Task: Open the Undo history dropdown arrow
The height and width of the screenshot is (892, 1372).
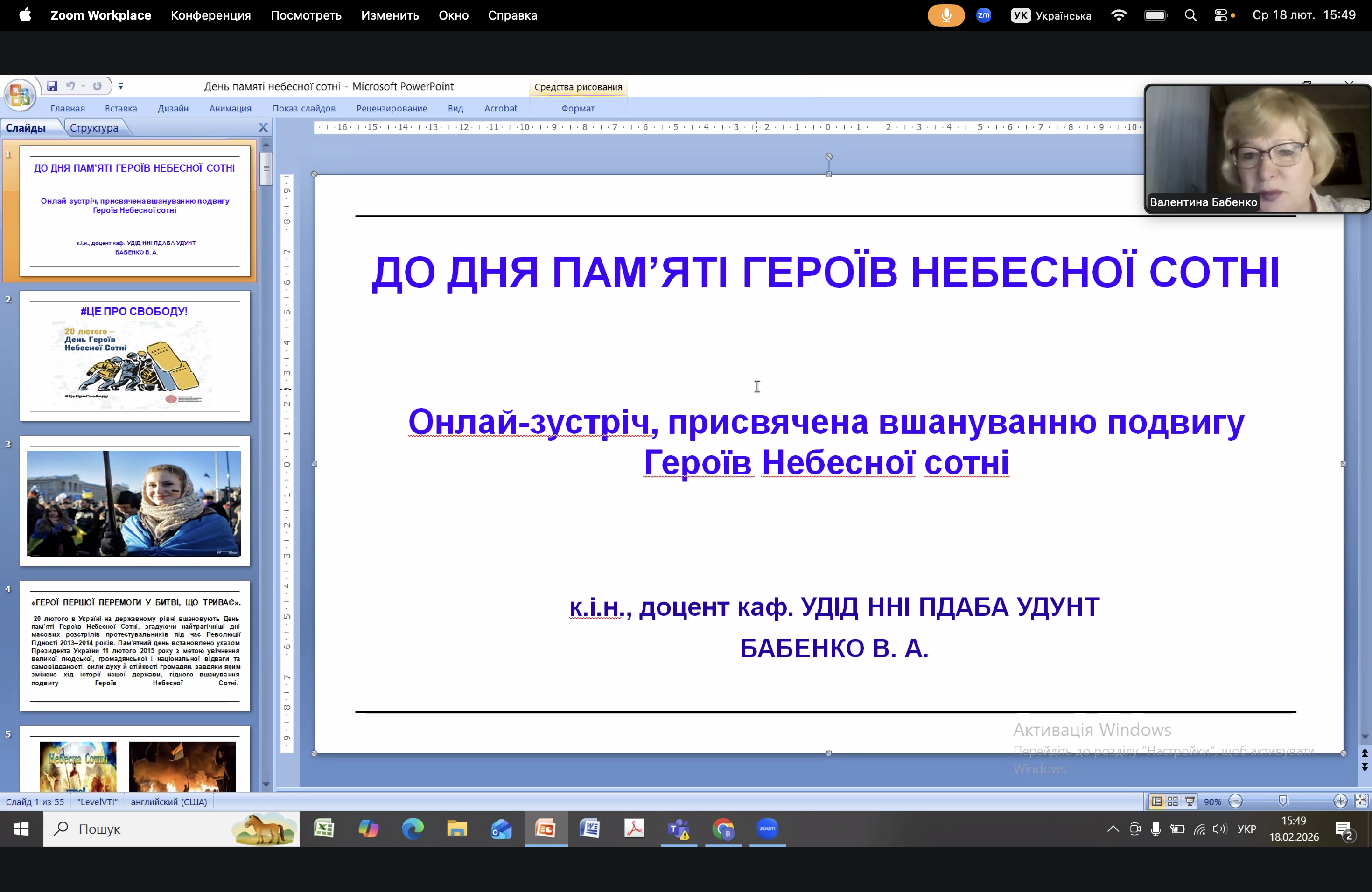Action: (84, 86)
